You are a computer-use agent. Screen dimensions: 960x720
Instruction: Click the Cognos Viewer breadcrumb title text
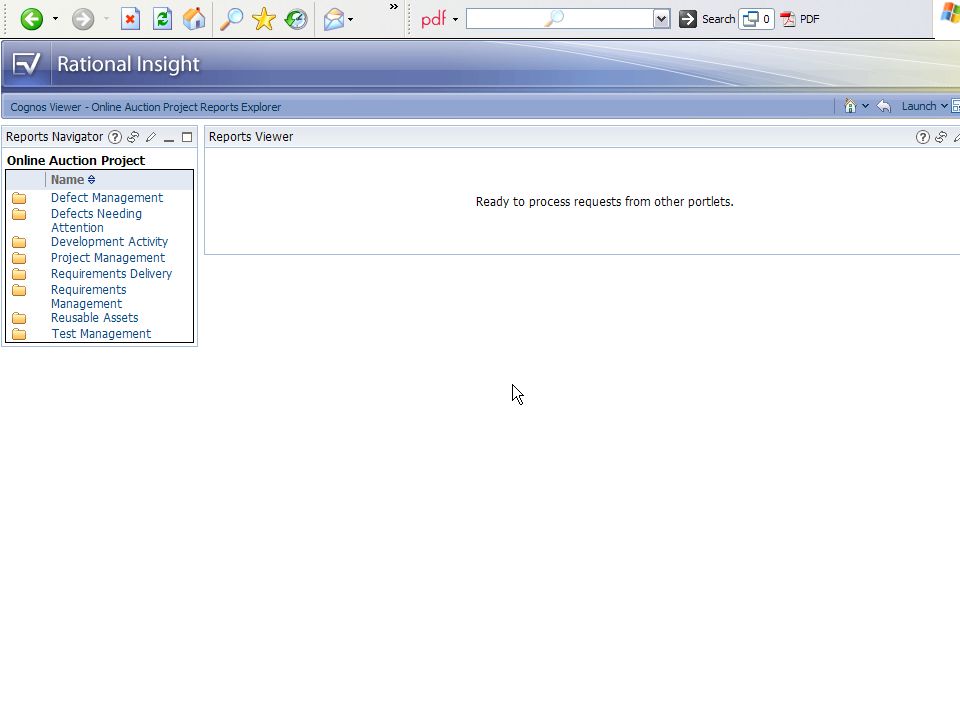(x=146, y=107)
